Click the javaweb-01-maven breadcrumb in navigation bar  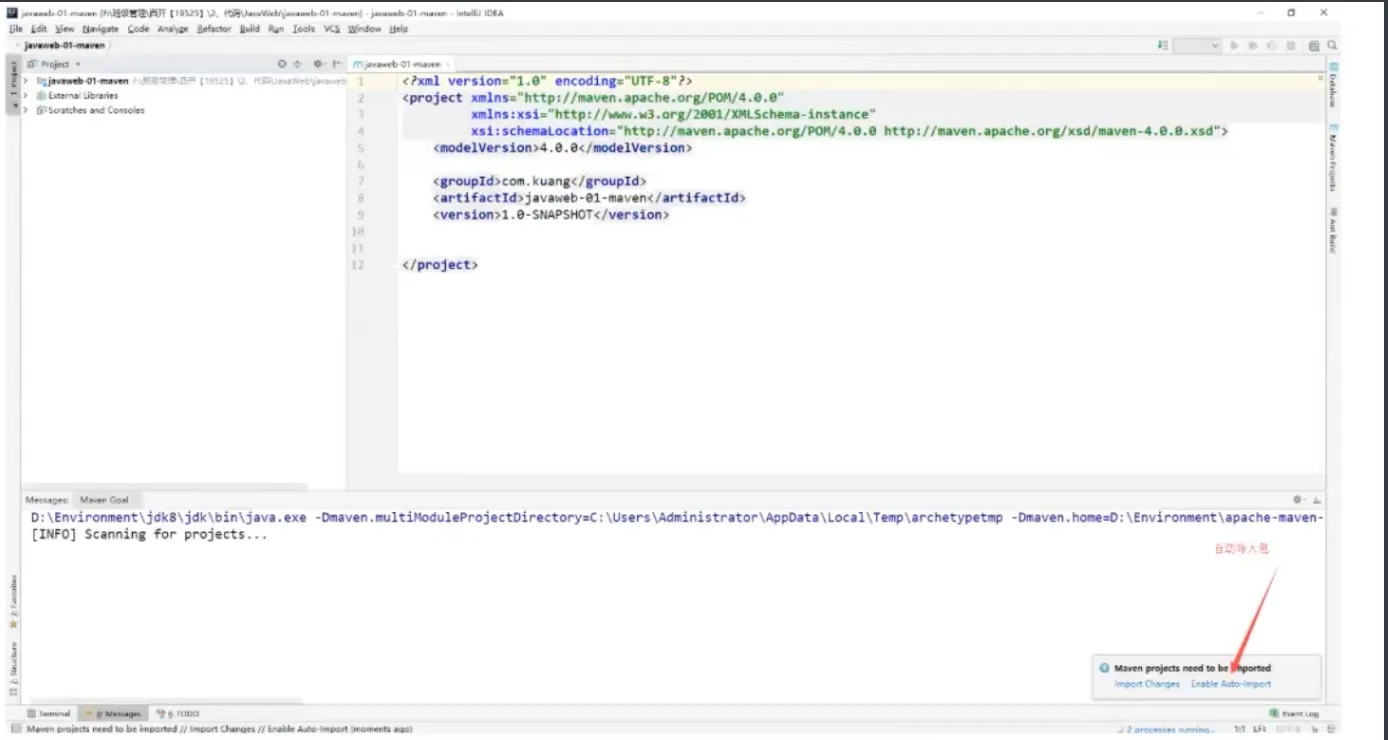click(64, 45)
